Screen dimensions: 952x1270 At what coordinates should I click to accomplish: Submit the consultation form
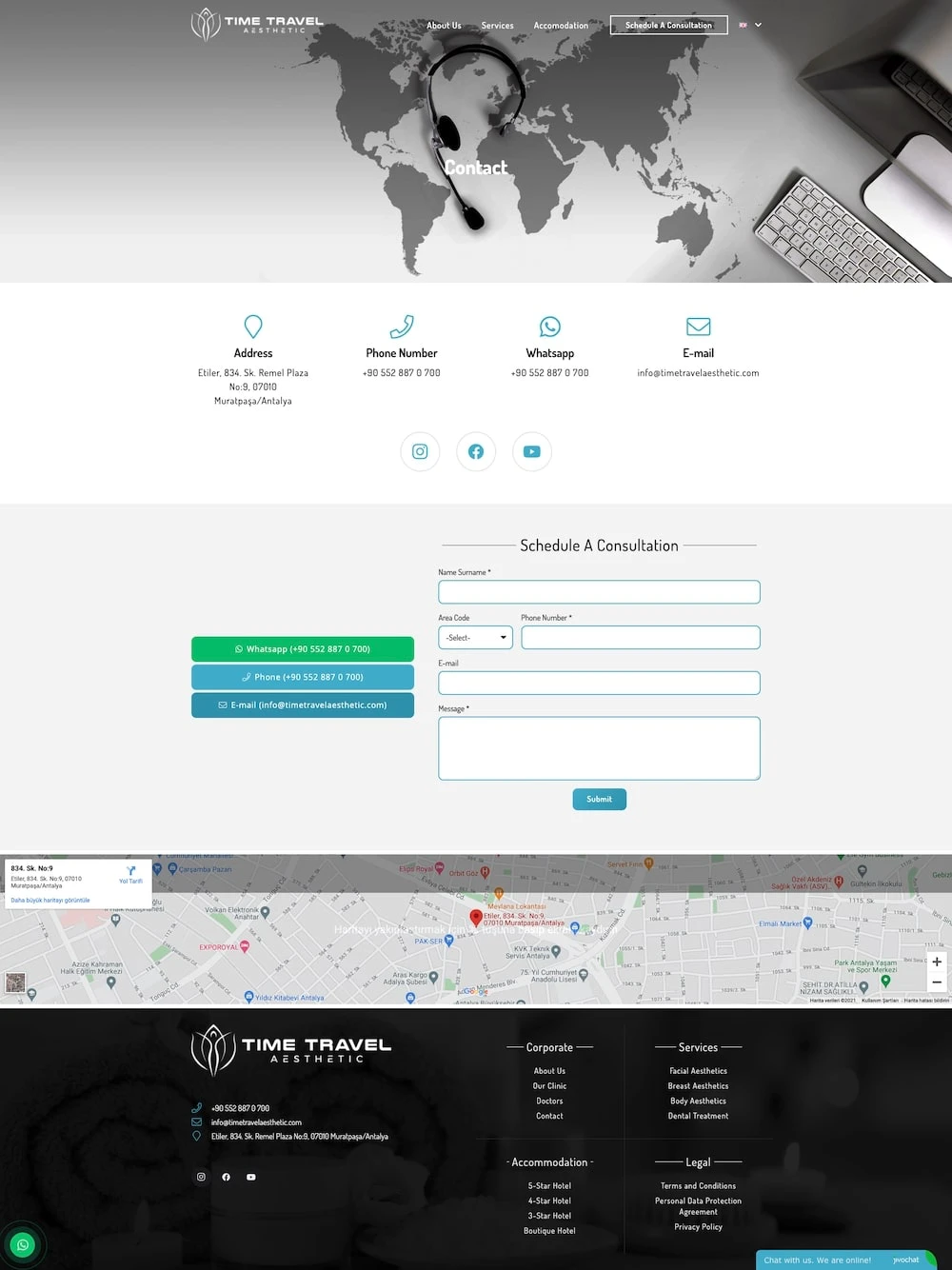coord(599,799)
